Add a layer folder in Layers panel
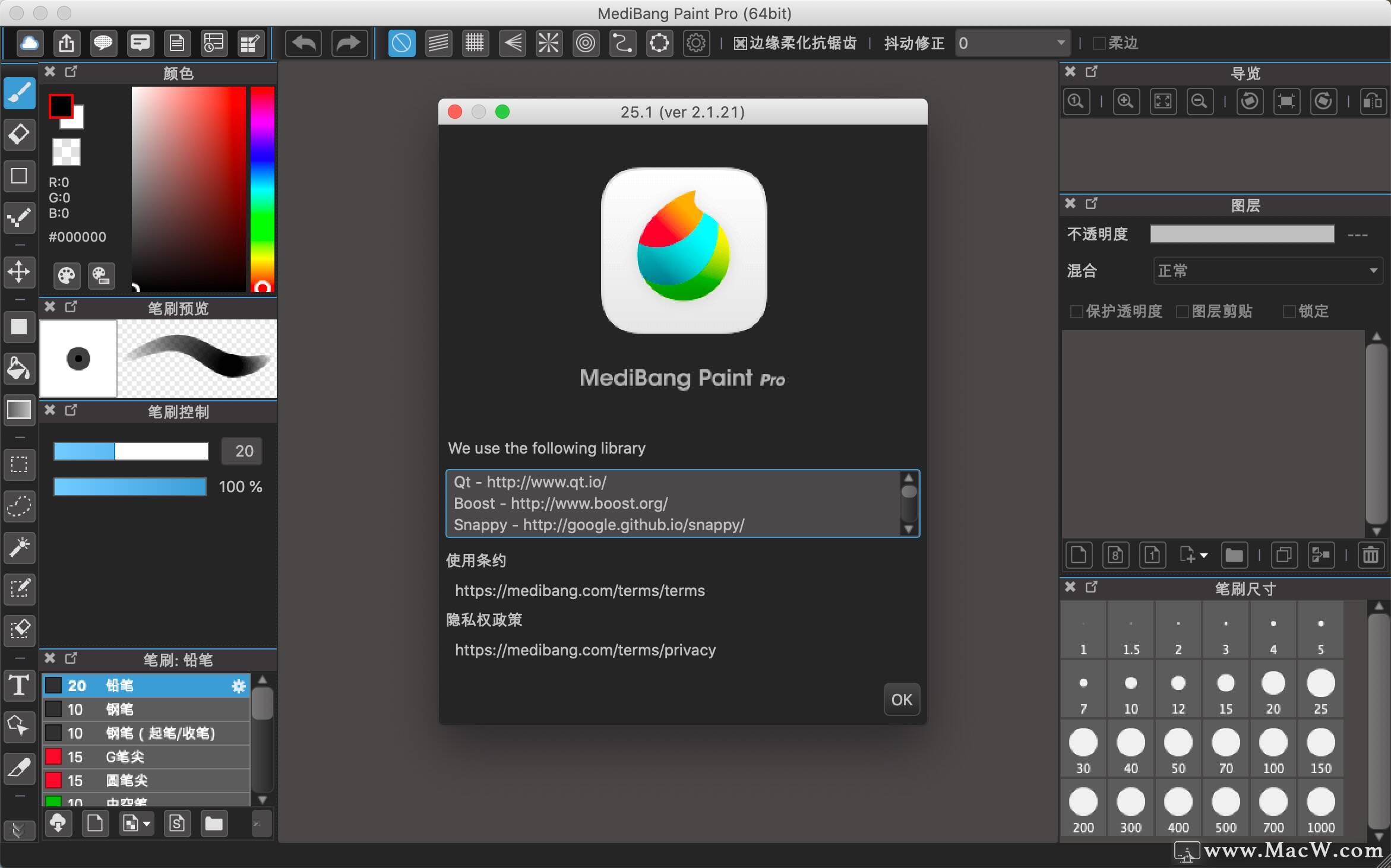This screenshot has width=1391, height=868. pos(1234,555)
